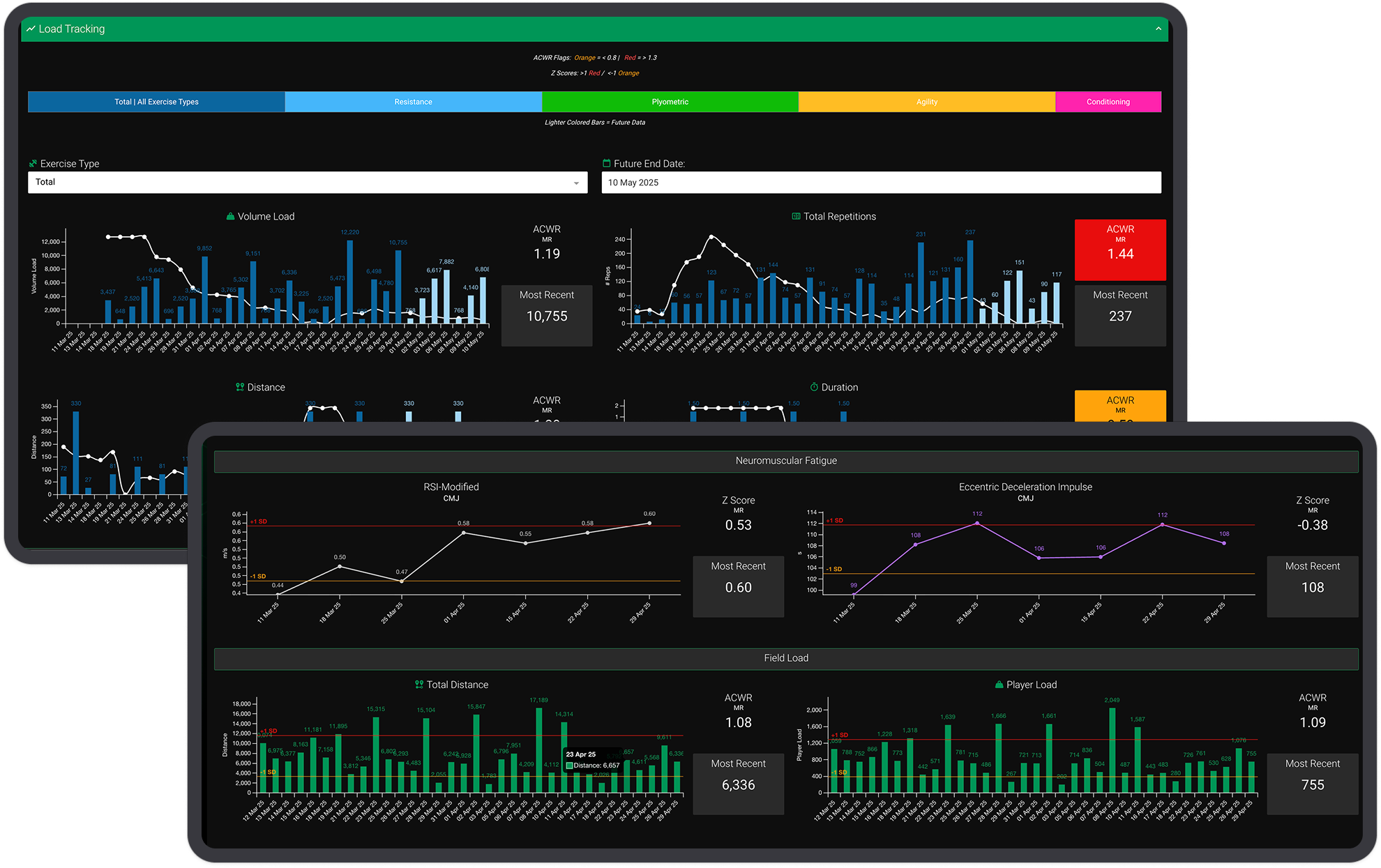Click the 237 bar in Total Repetitions
The height and width of the screenshot is (868, 1381).
pyautogui.click(x=970, y=282)
